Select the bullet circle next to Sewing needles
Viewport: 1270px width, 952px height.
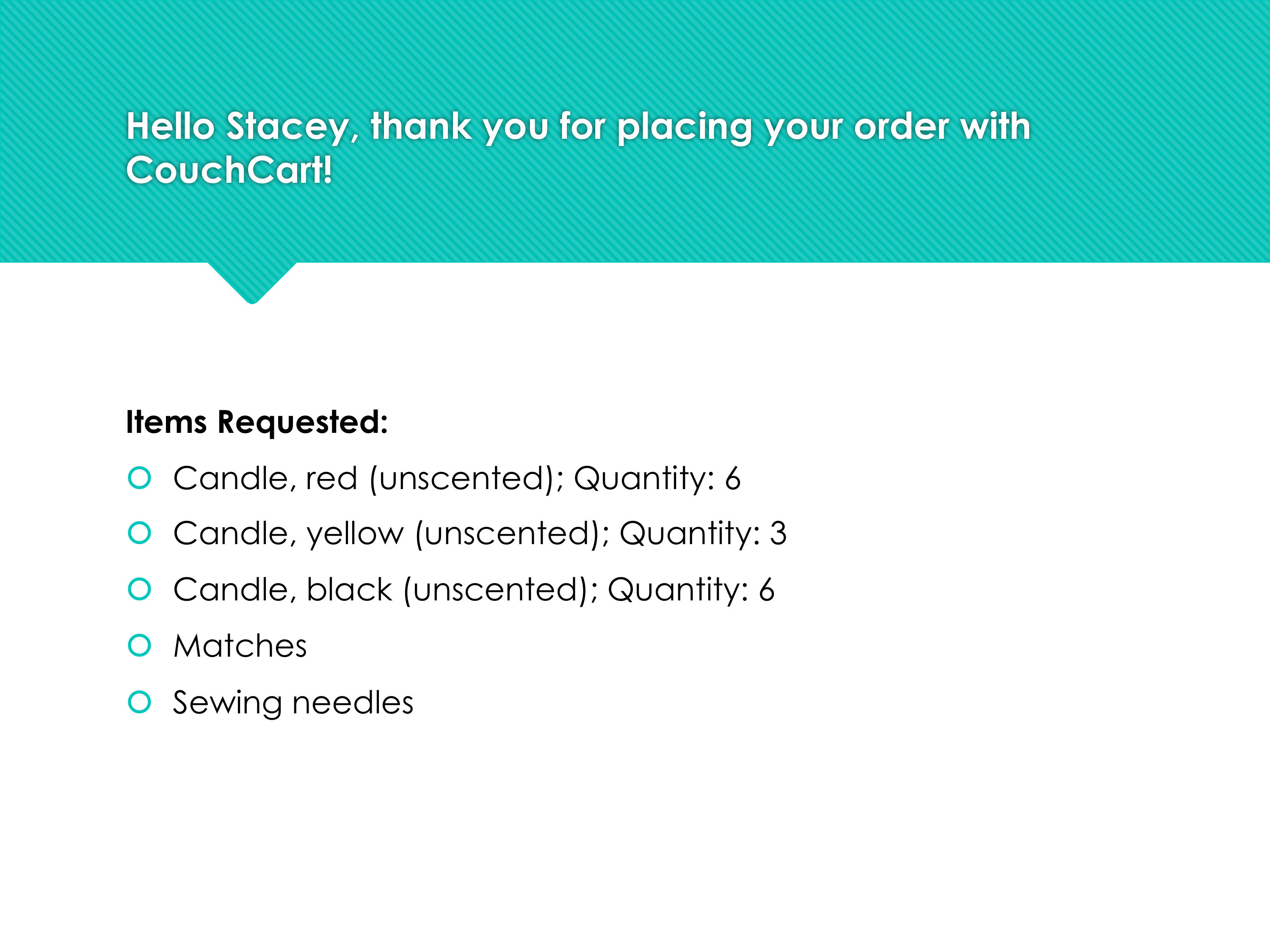(140, 702)
